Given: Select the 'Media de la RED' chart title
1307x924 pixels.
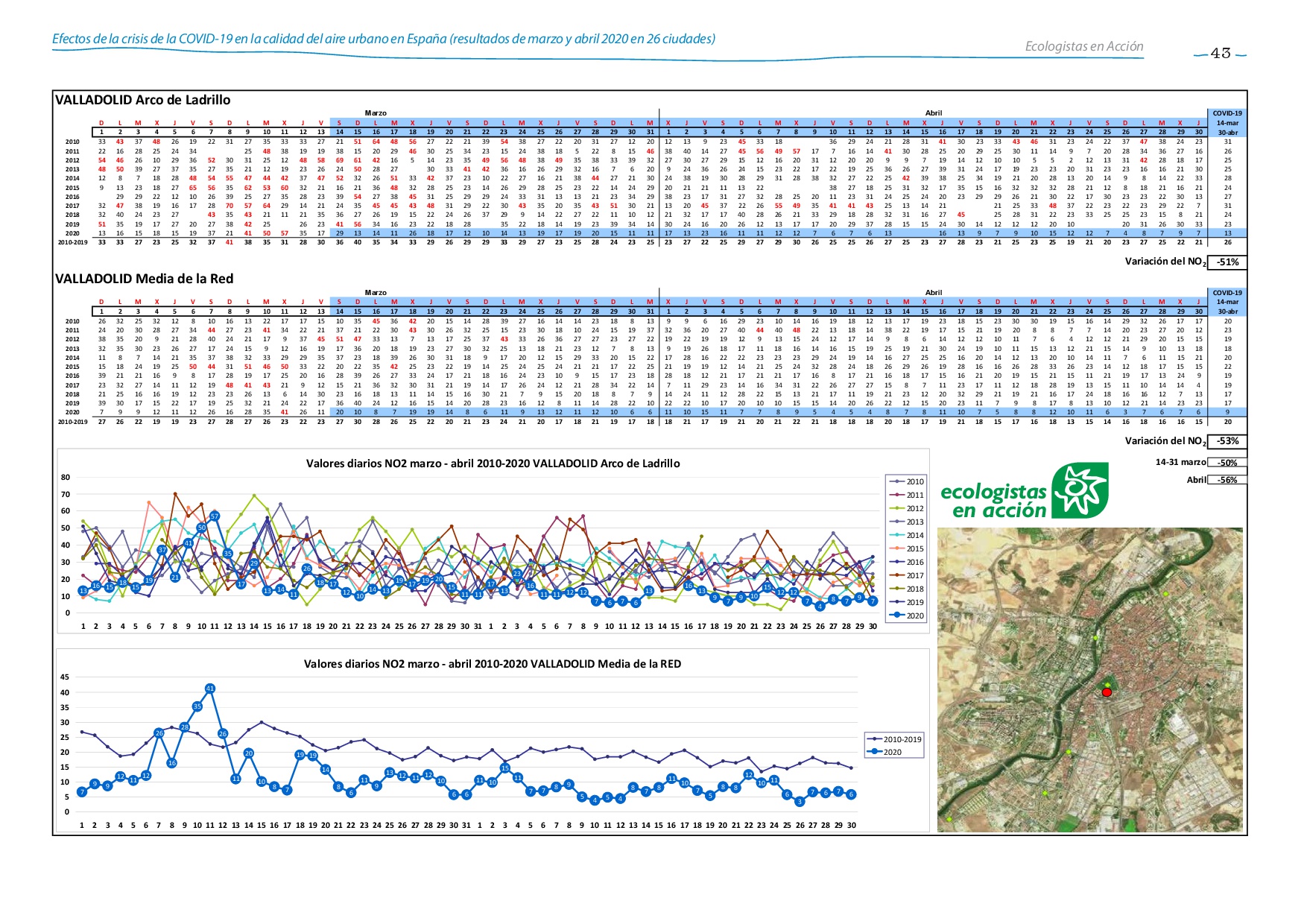Looking at the screenshot, I should (493, 664).
